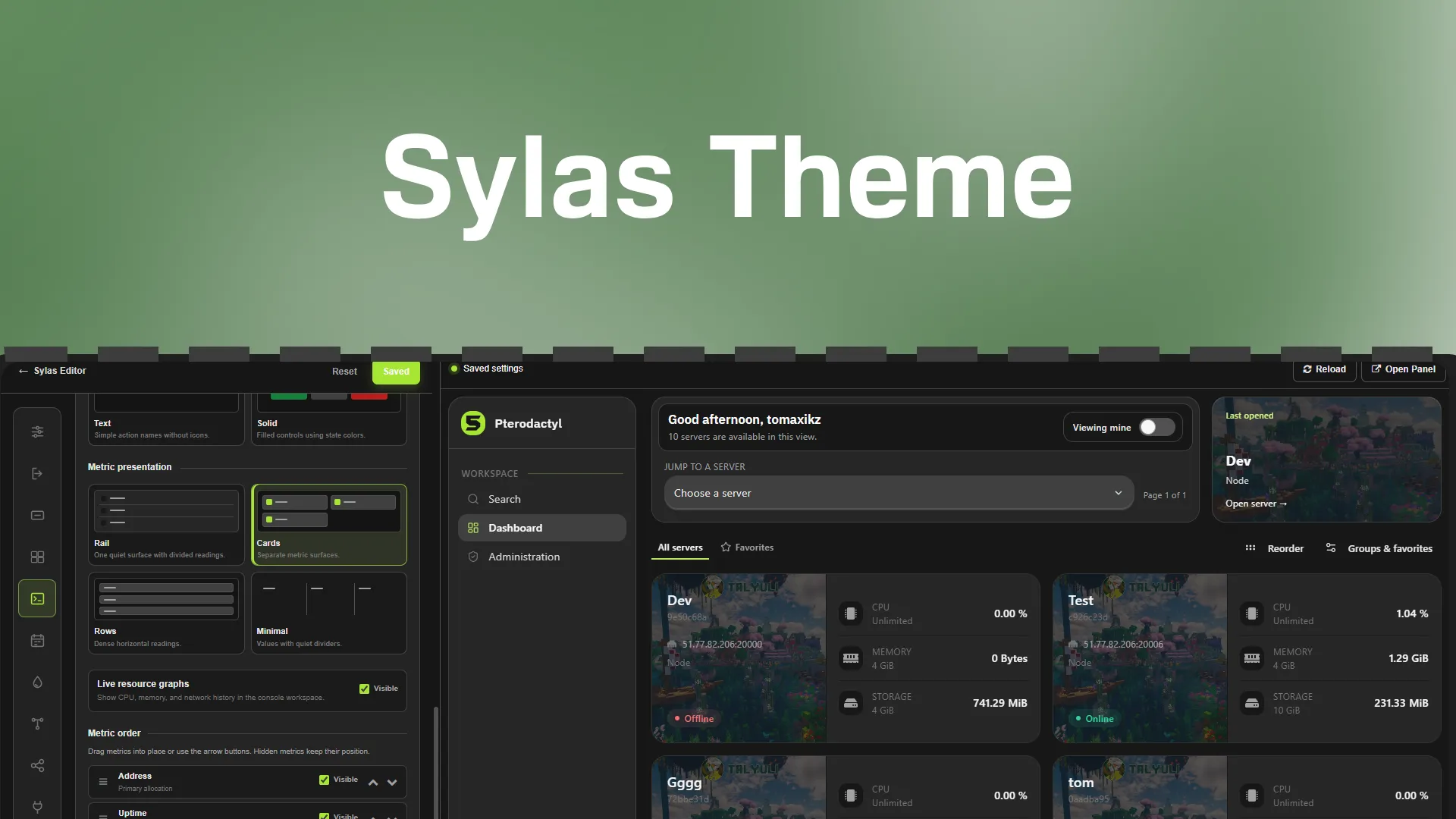Image resolution: width=1456 pixels, height=819 pixels.
Task: Reload the preview with Reload button
Action: (x=1324, y=369)
